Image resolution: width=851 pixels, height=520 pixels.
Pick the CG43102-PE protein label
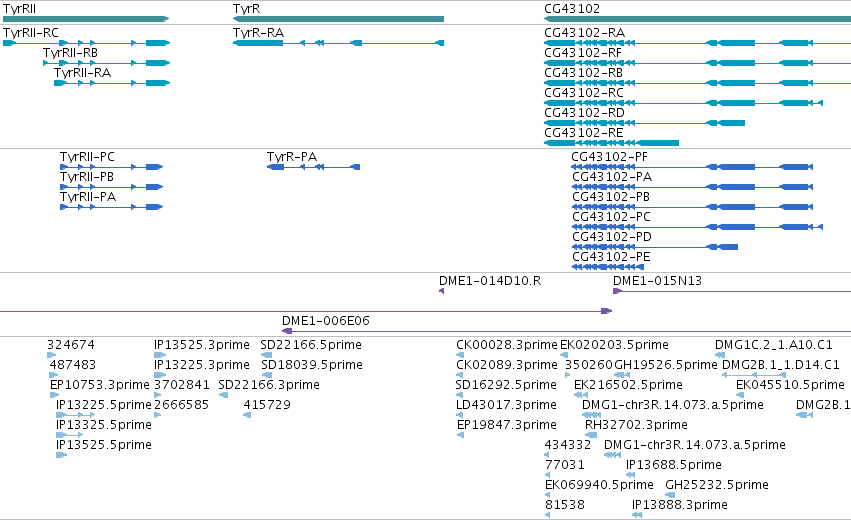pyautogui.click(x=611, y=257)
